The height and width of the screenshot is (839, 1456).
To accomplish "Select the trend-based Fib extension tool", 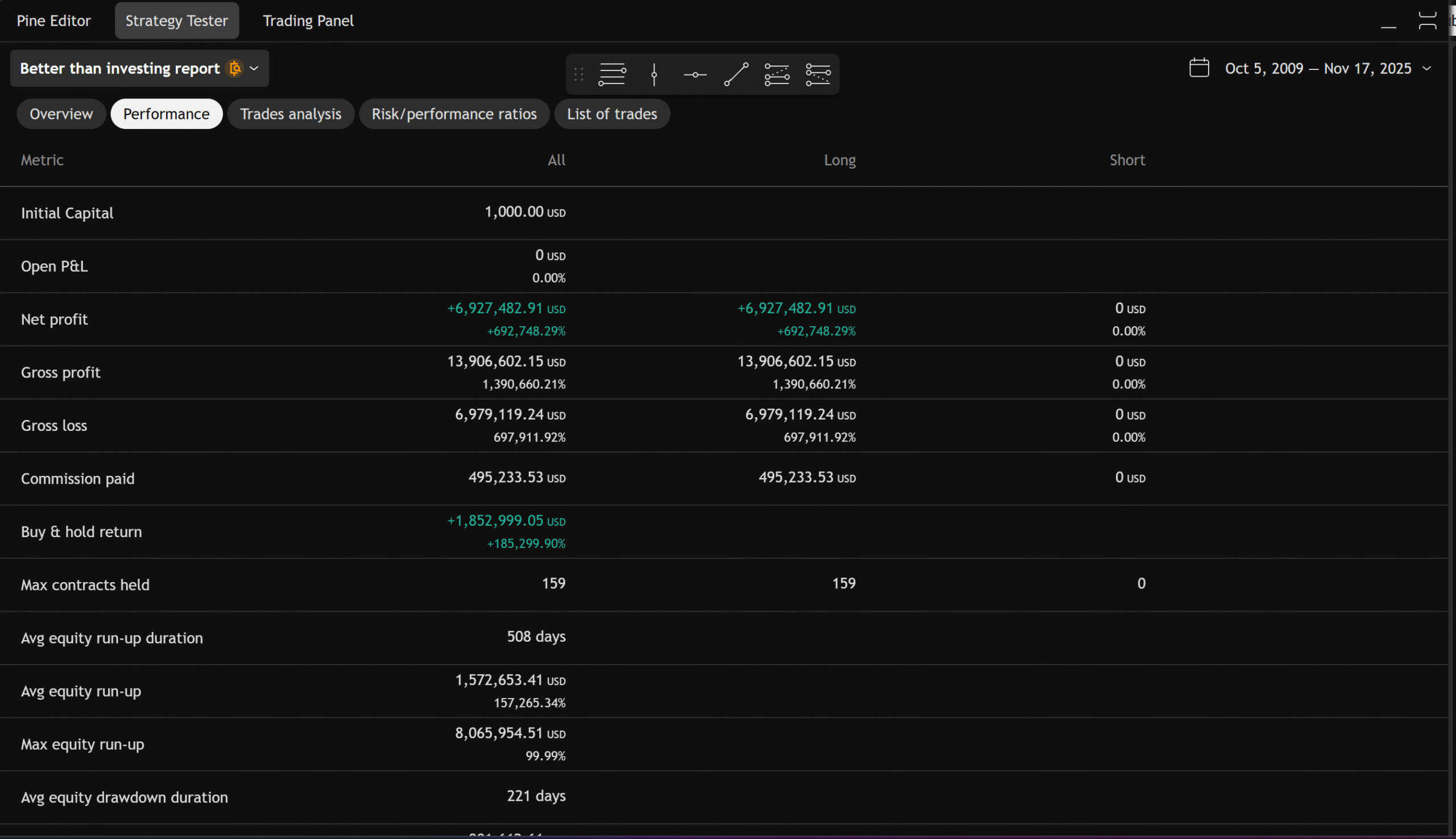I will pyautogui.click(x=777, y=74).
